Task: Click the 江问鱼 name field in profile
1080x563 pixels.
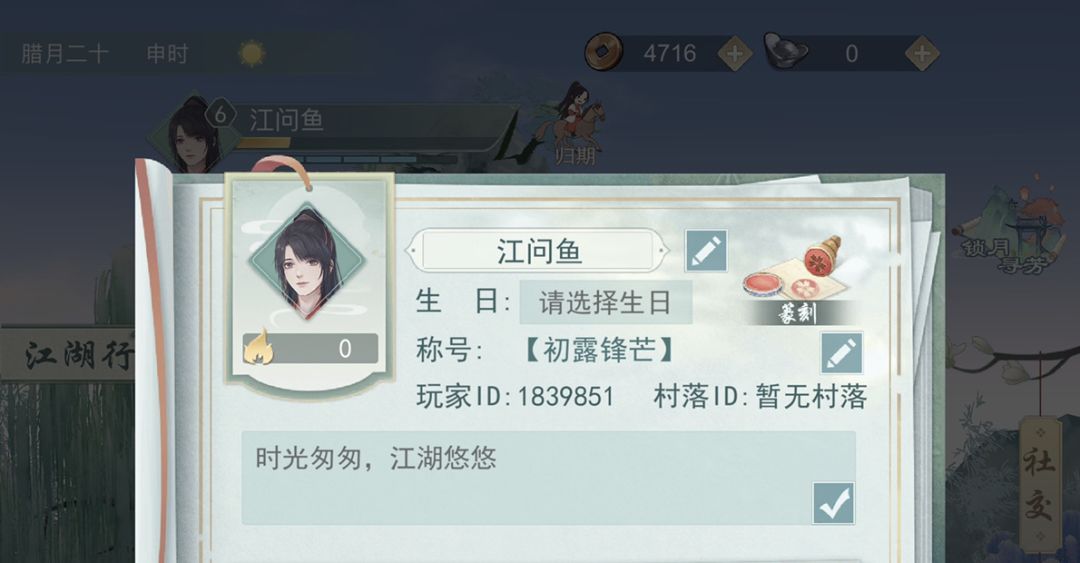Action: (x=539, y=251)
